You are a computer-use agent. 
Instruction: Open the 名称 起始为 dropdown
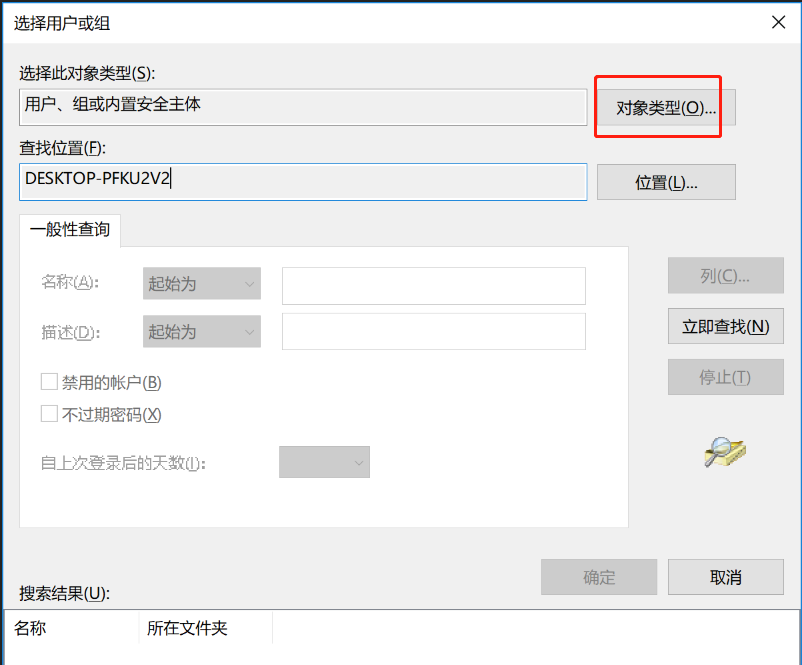tap(201, 284)
